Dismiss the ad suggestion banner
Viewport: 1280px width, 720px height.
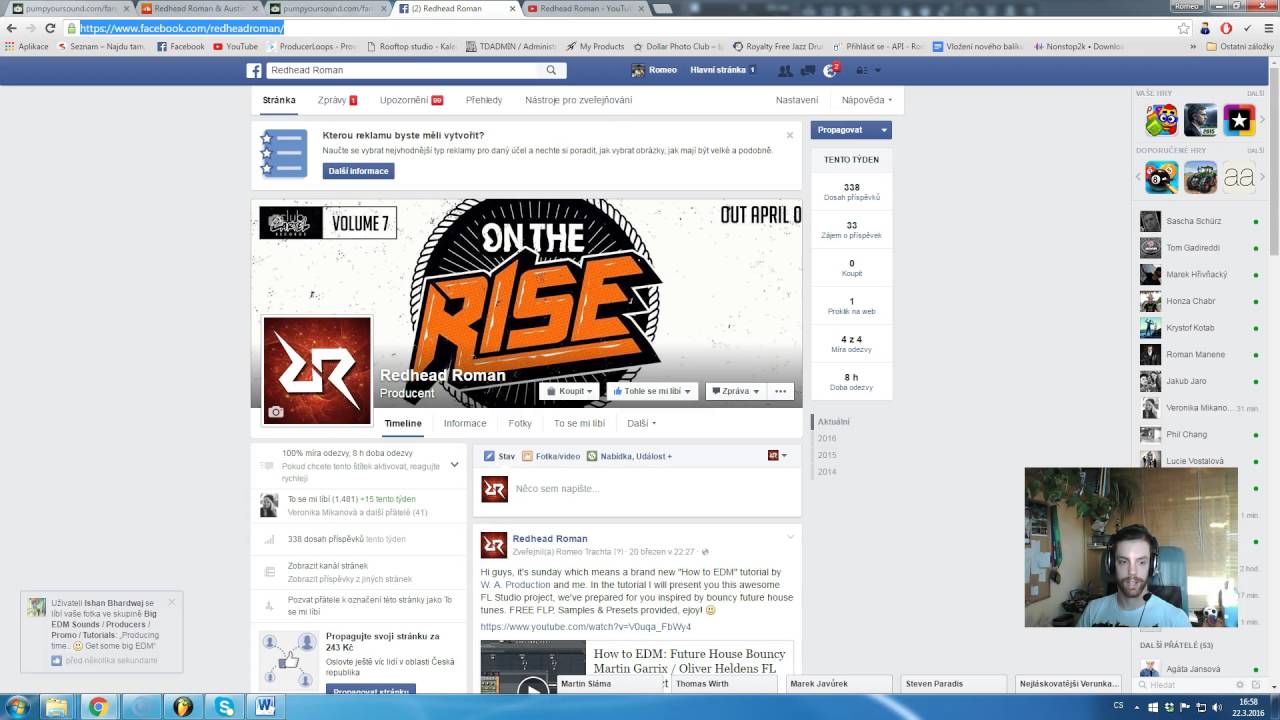(790, 135)
